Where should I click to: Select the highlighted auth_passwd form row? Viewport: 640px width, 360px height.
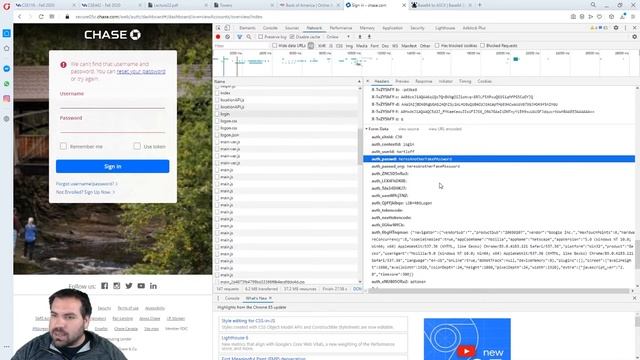pyautogui.click(x=499, y=159)
